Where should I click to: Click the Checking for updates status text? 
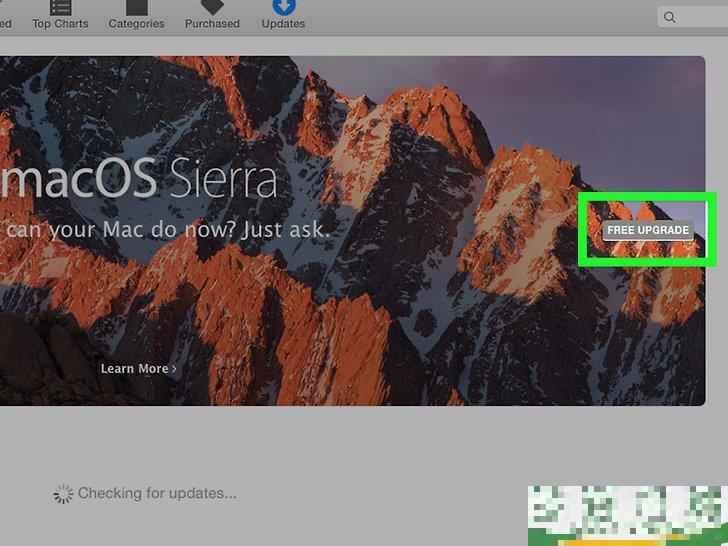click(157, 493)
